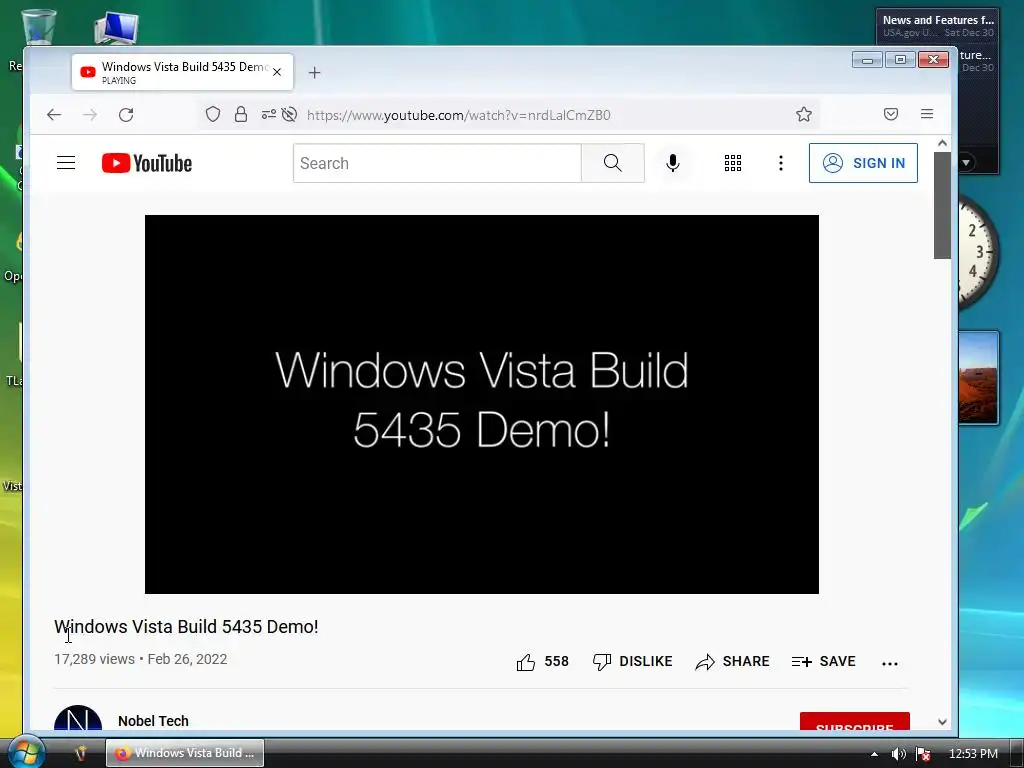Click the page scrollbar up arrow
Image resolution: width=1024 pixels, height=768 pixels.
942,143
